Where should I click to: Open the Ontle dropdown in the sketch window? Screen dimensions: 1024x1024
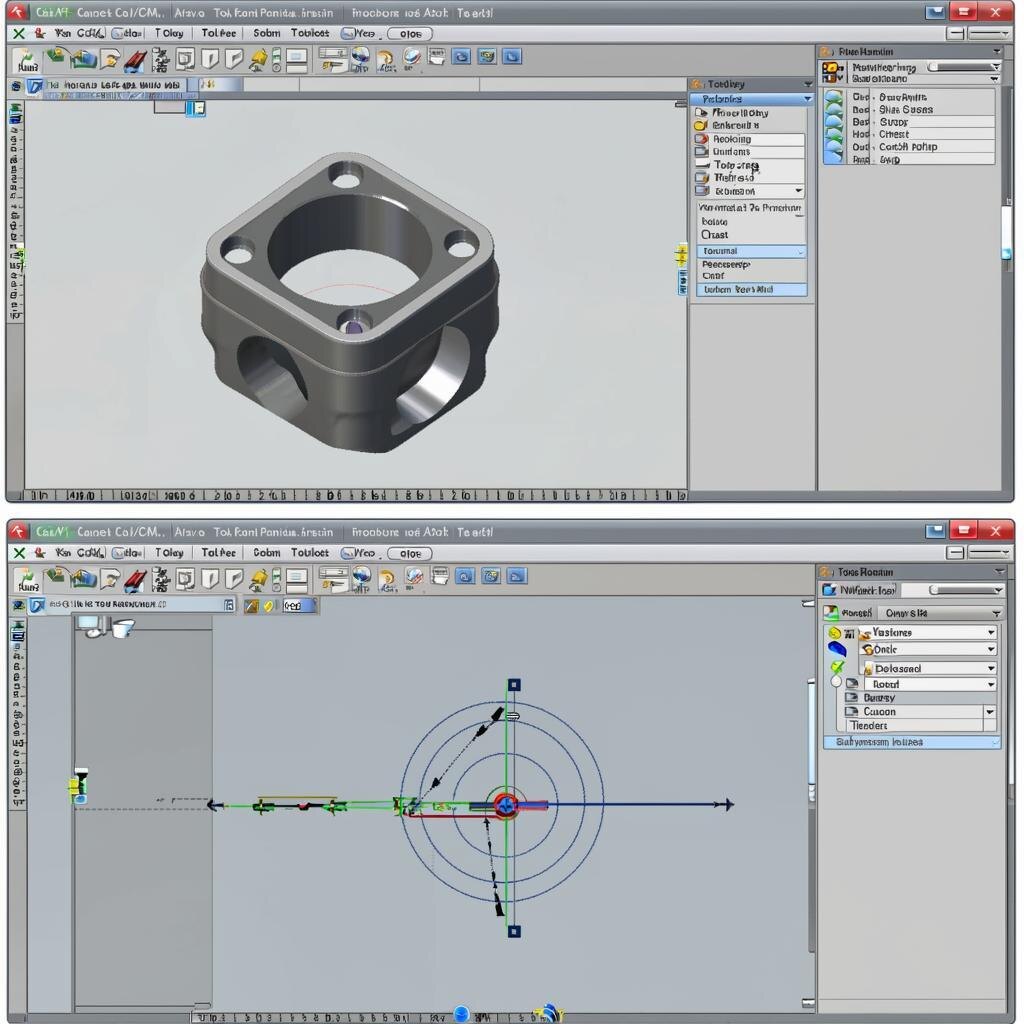[x=929, y=649]
